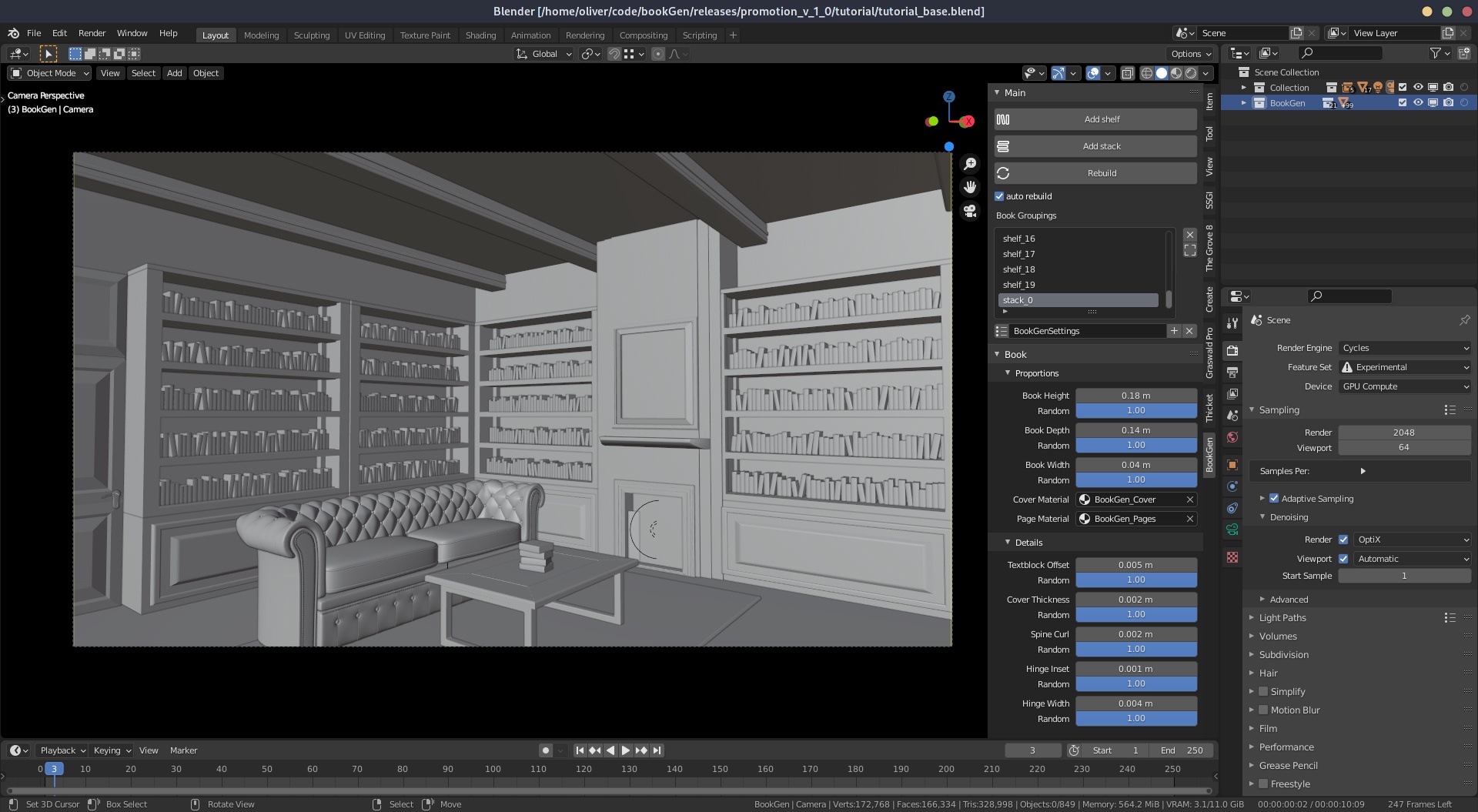Screen dimensions: 1478x812
Task: Open the Object Mode dropdown
Action: click(x=50, y=73)
